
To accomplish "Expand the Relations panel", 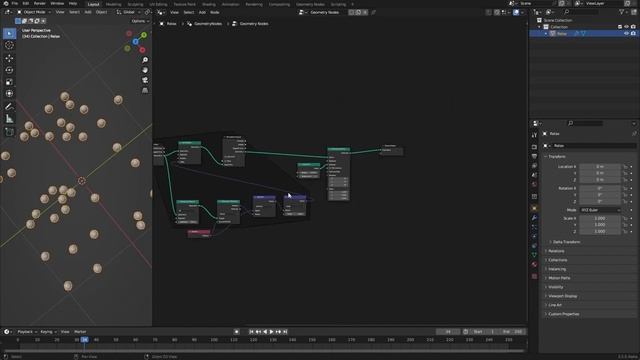I will coord(556,251).
